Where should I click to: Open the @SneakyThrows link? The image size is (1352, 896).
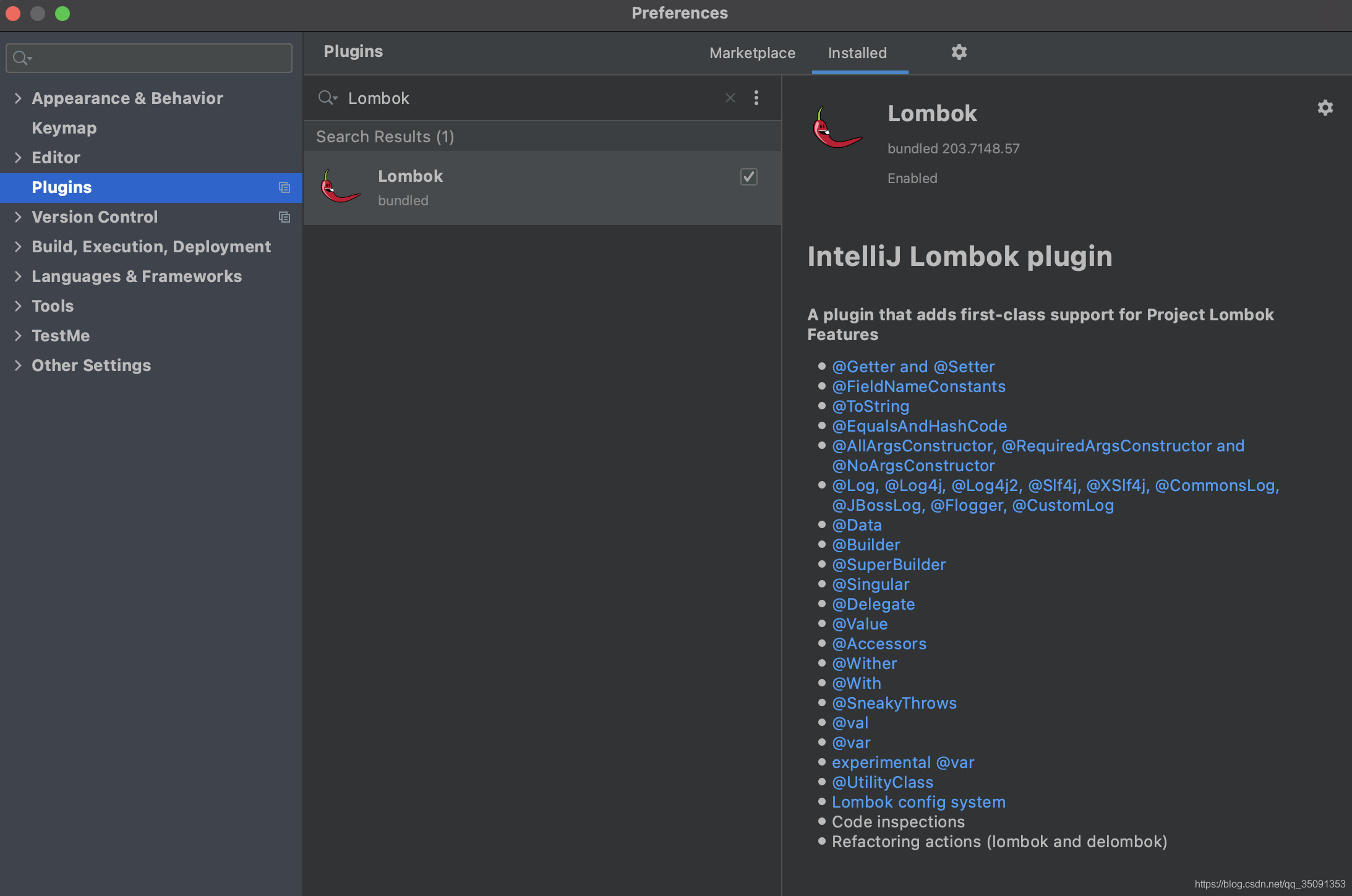click(894, 703)
